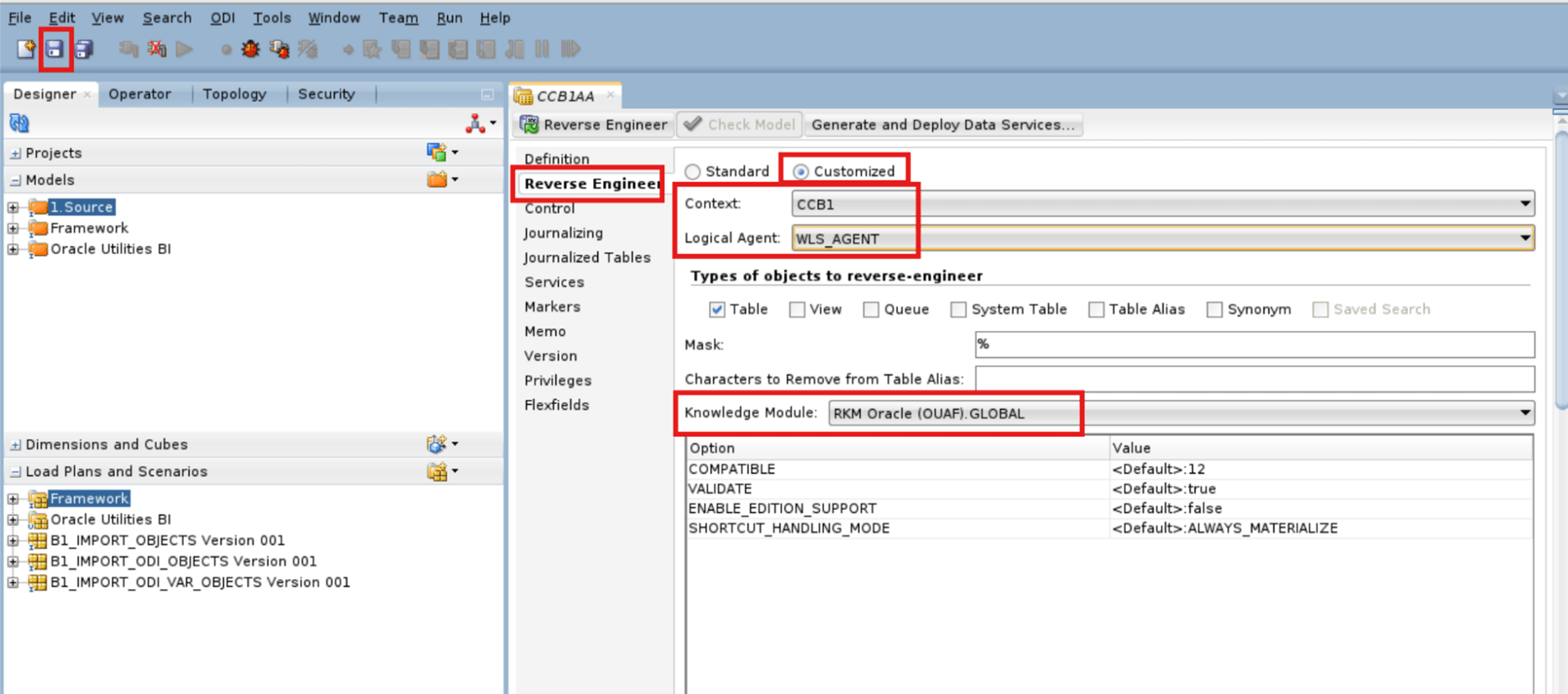Click the Saved Search checkbox
1568x694 pixels.
click(1320, 309)
